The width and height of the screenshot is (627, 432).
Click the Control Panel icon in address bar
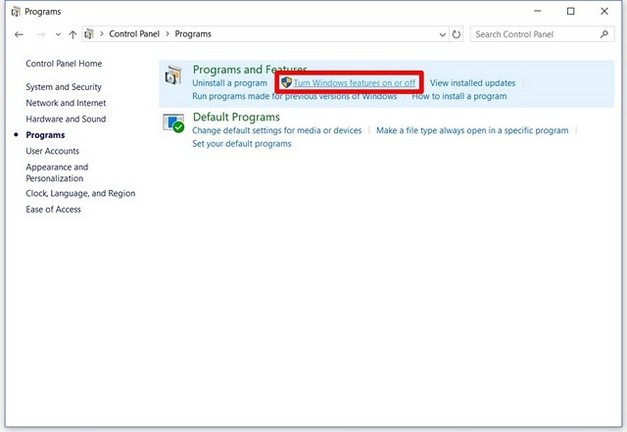point(89,34)
